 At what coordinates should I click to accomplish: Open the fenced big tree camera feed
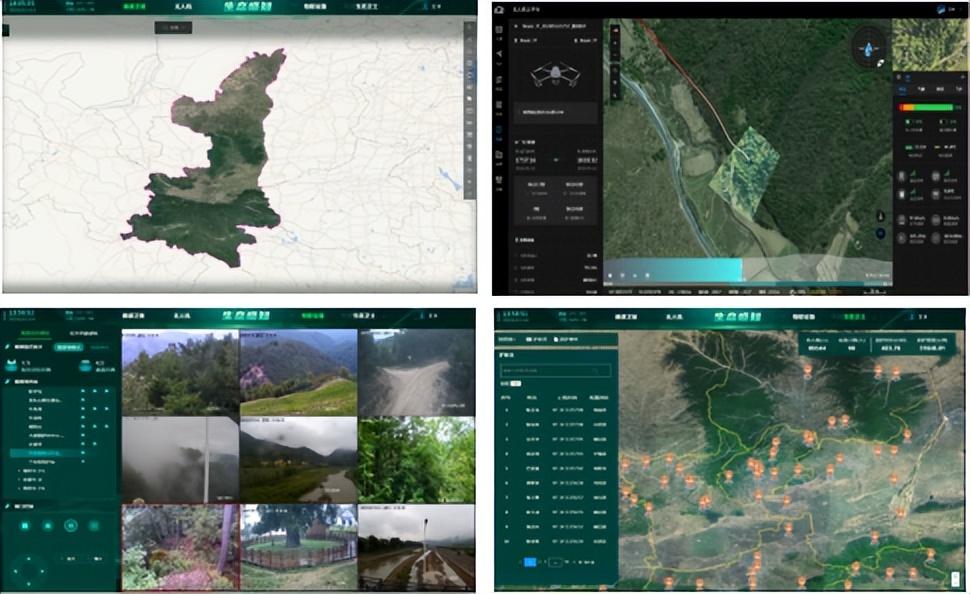298,547
